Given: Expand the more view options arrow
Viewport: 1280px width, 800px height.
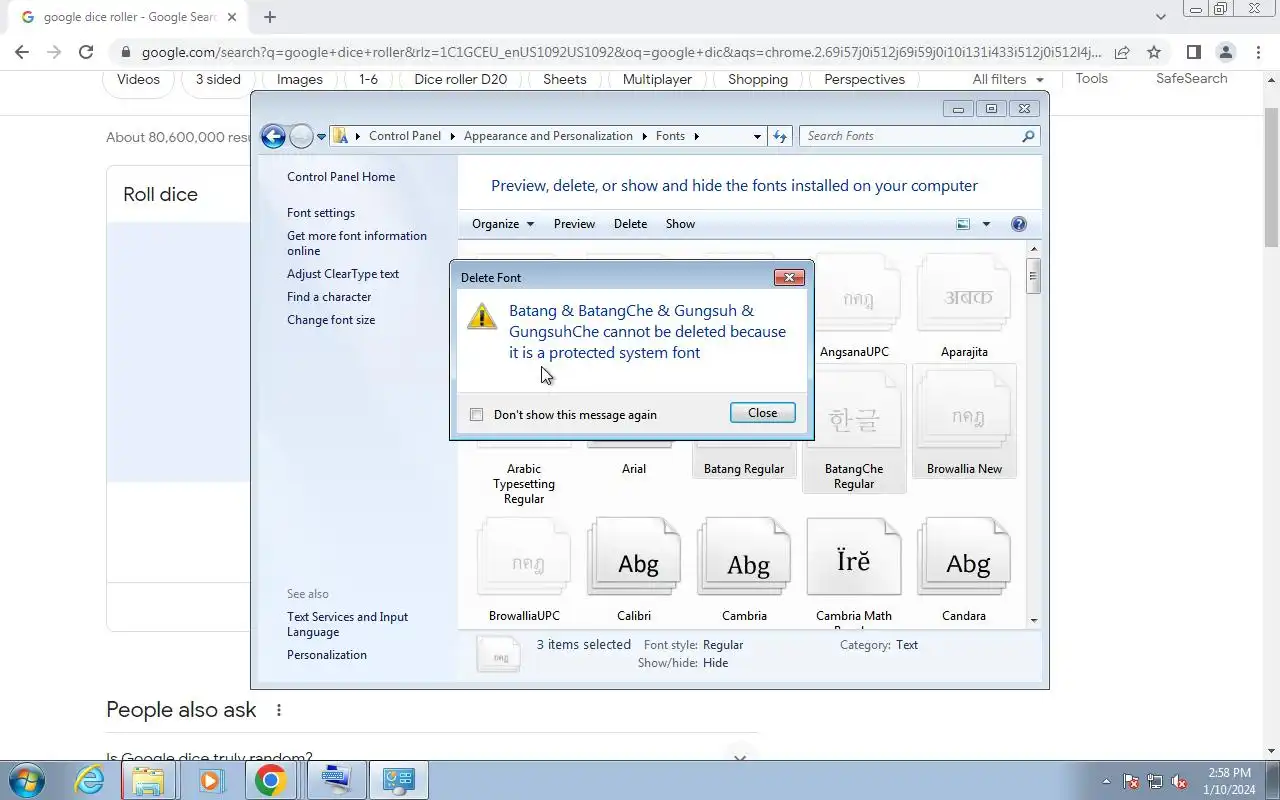Looking at the screenshot, I should coord(986,224).
